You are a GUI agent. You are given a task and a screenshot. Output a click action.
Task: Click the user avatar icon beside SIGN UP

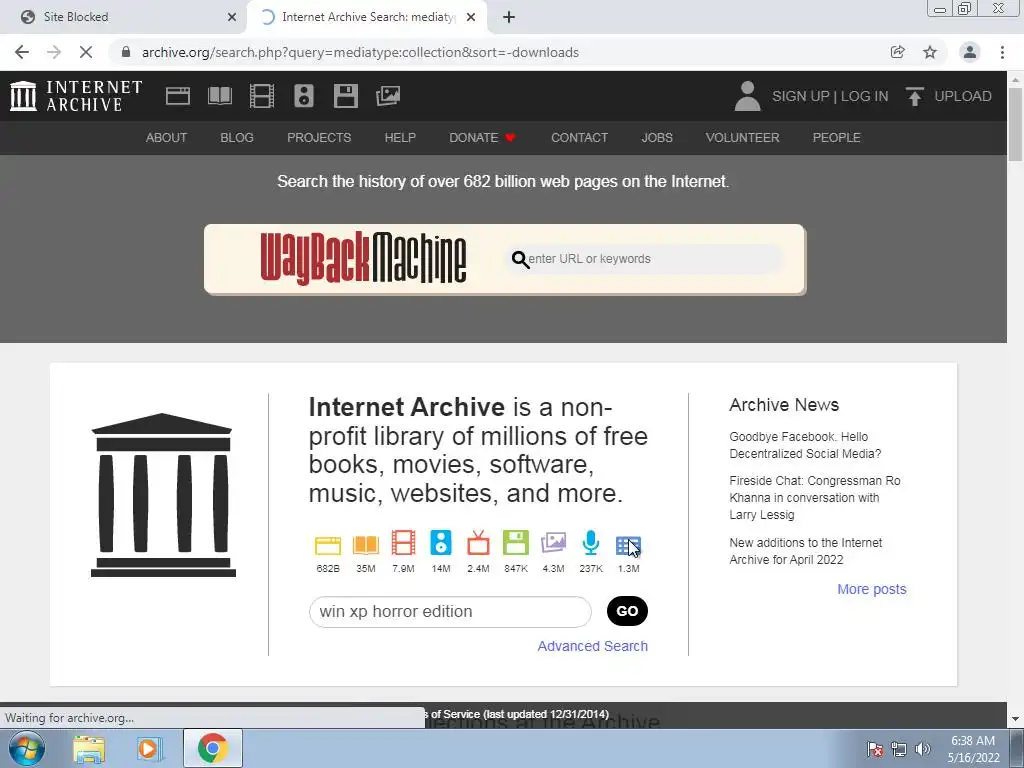[748, 96]
